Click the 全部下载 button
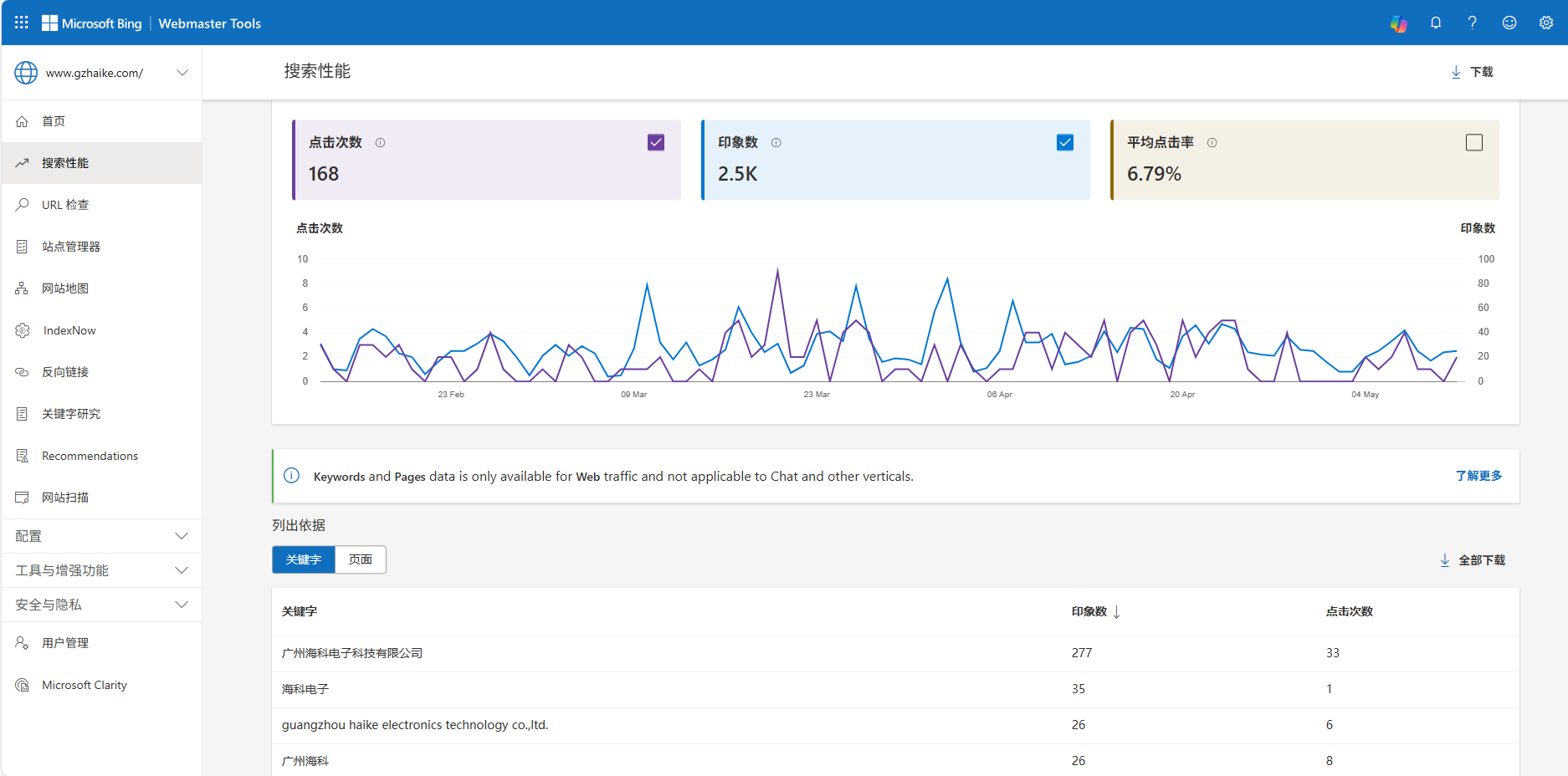Viewport: 1568px width, 776px height. coord(1473,560)
